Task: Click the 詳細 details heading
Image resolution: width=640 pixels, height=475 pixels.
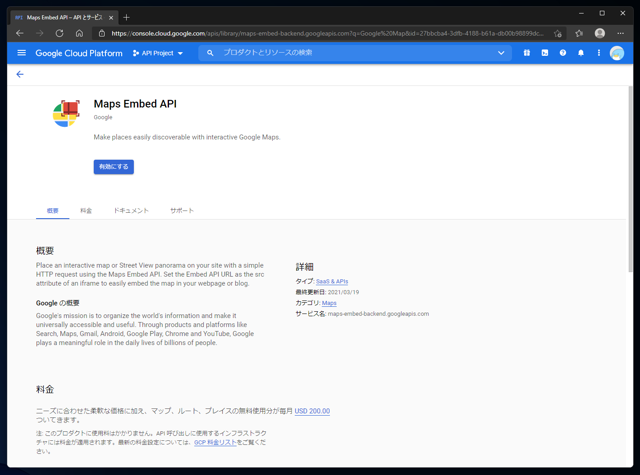Action: coord(304,267)
